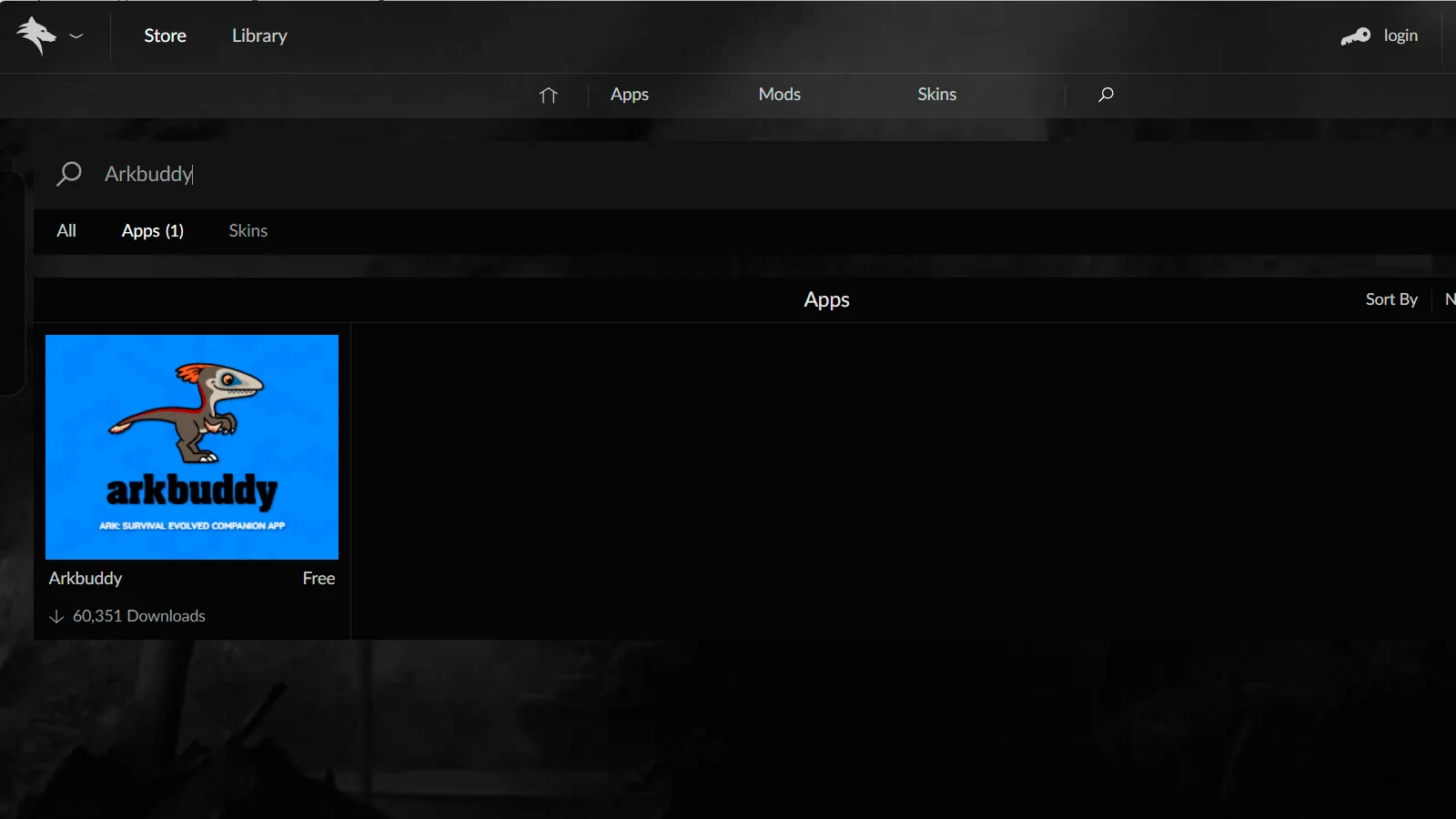Click the Free price label
This screenshot has height=819, width=1456.
click(x=318, y=579)
